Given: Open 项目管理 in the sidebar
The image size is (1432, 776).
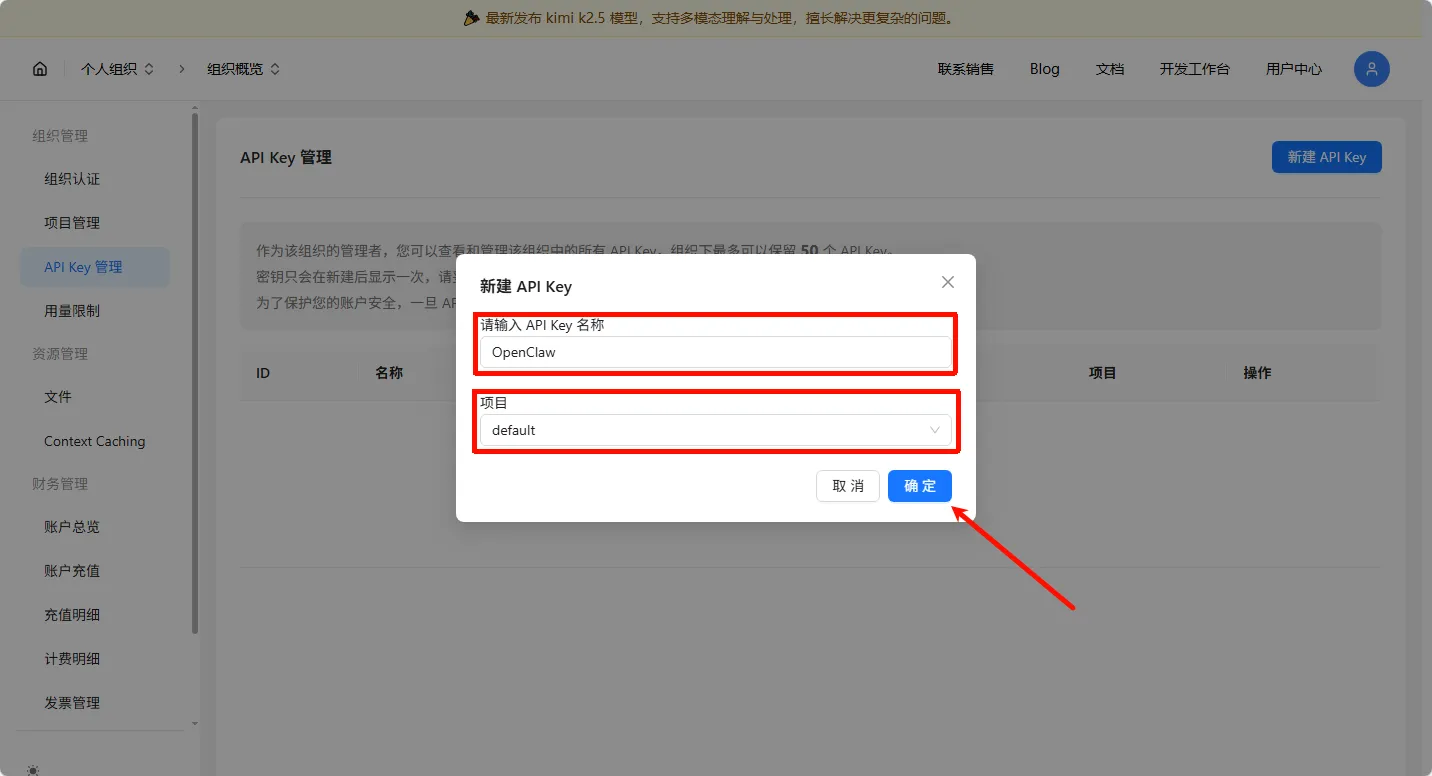Looking at the screenshot, I should [72, 223].
